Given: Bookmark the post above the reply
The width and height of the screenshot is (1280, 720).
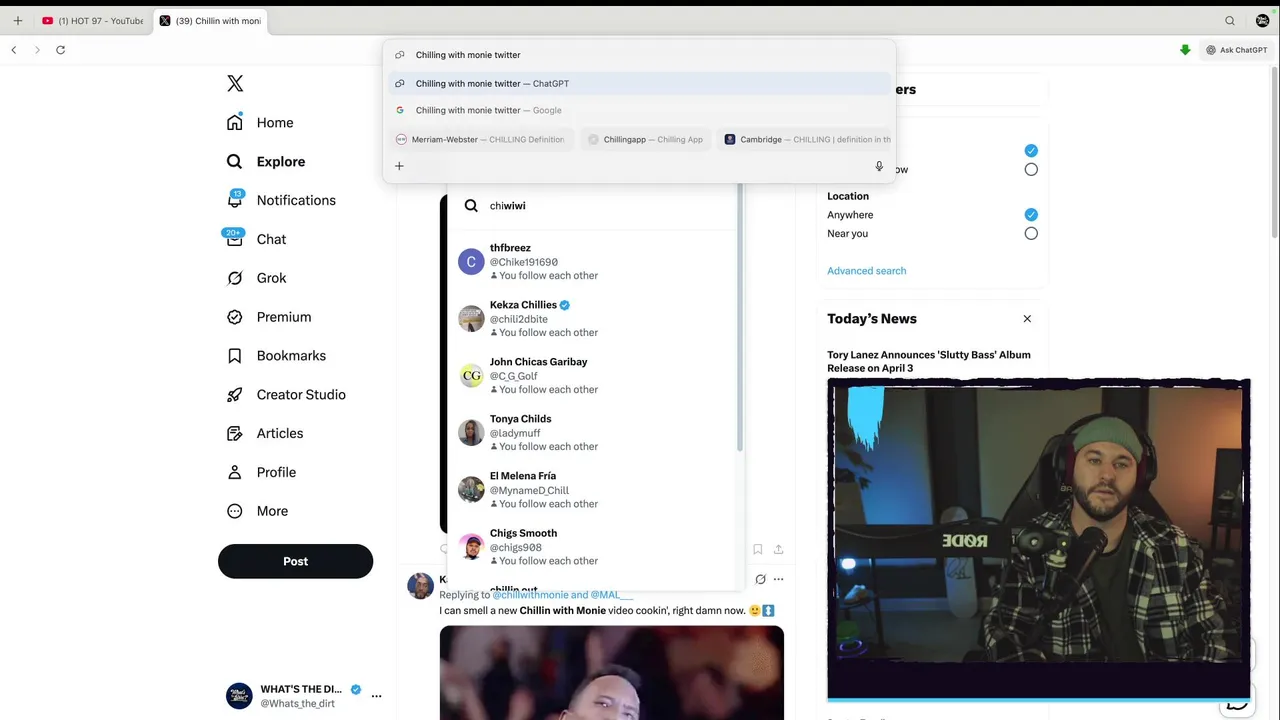Looking at the screenshot, I should [x=758, y=550].
